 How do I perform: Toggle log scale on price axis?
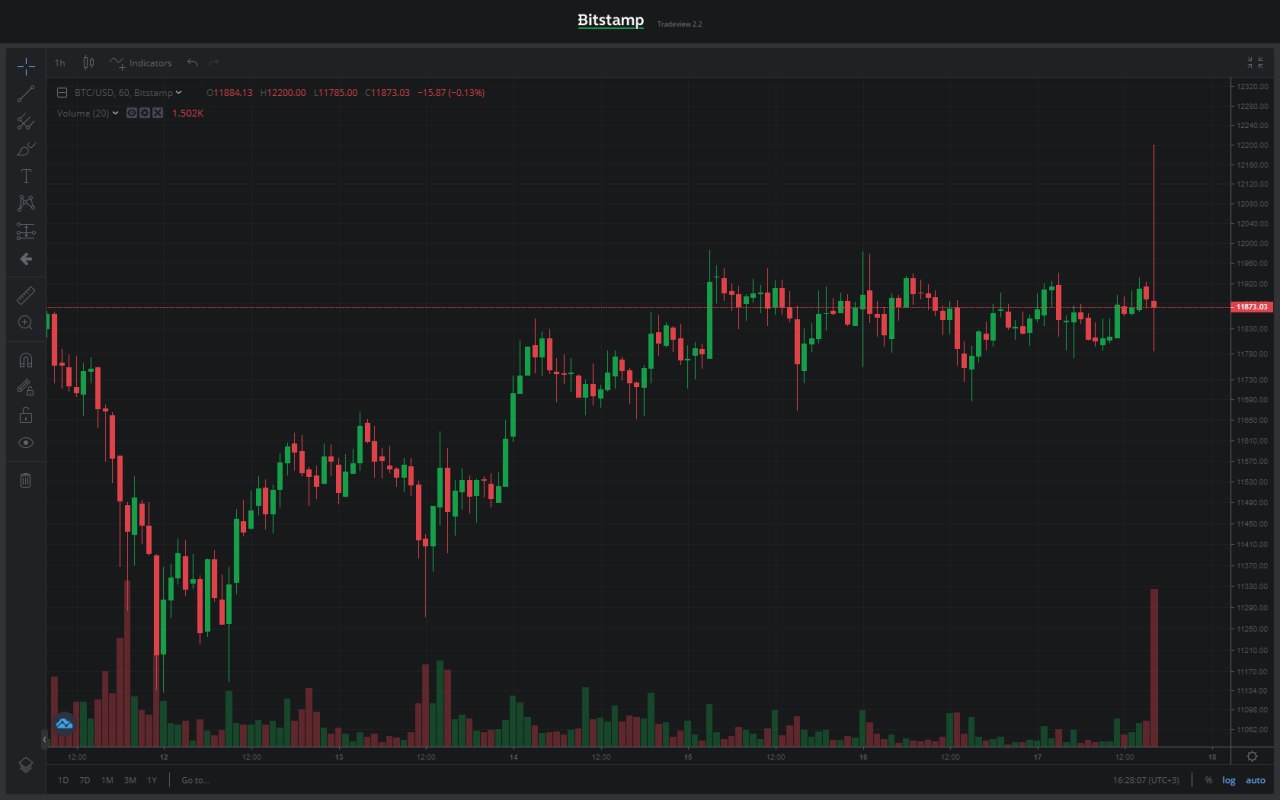[x=1228, y=780]
